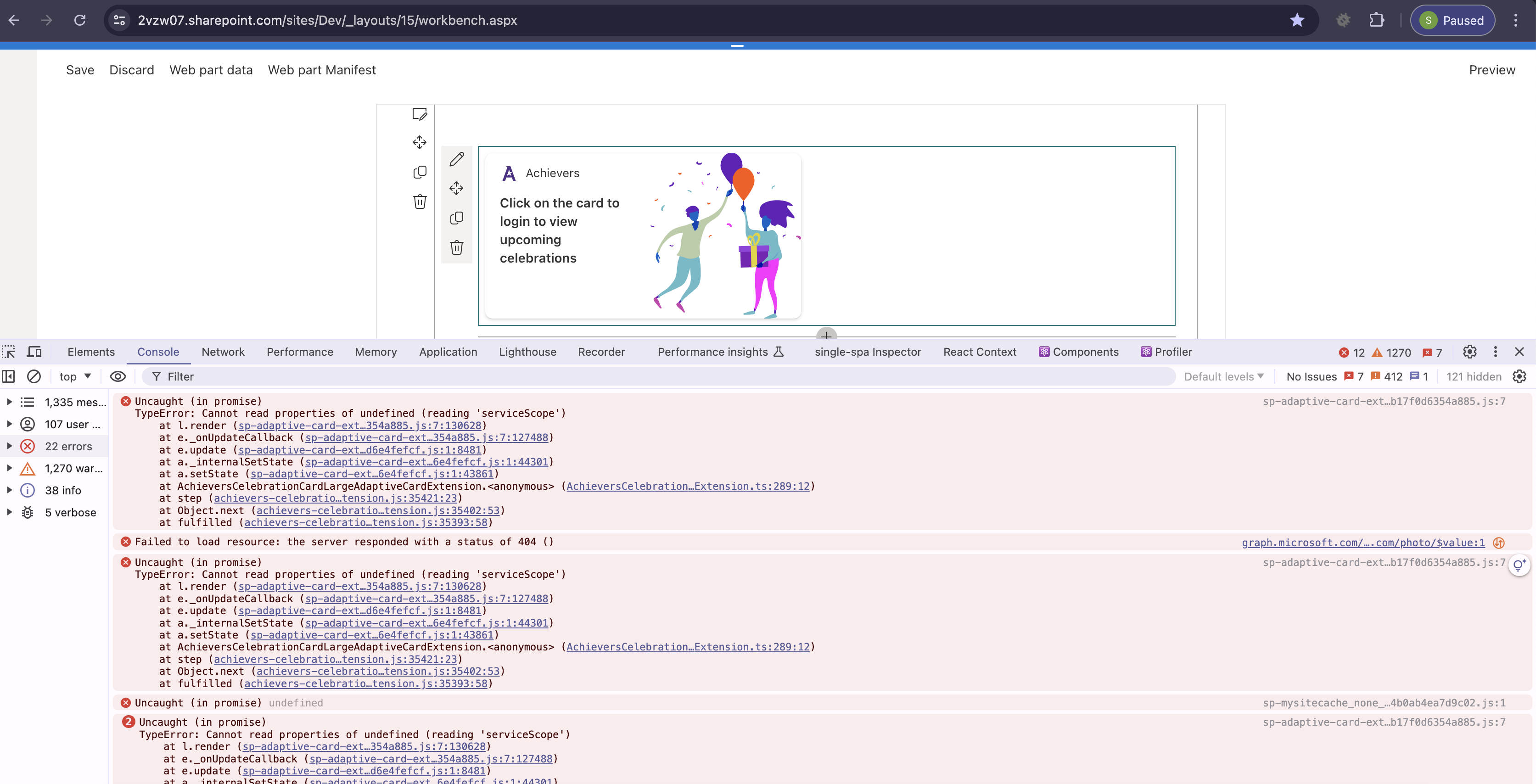The width and height of the screenshot is (1536, 784).
Task: Bookmark the page with the star icon
Action: 1296,20
